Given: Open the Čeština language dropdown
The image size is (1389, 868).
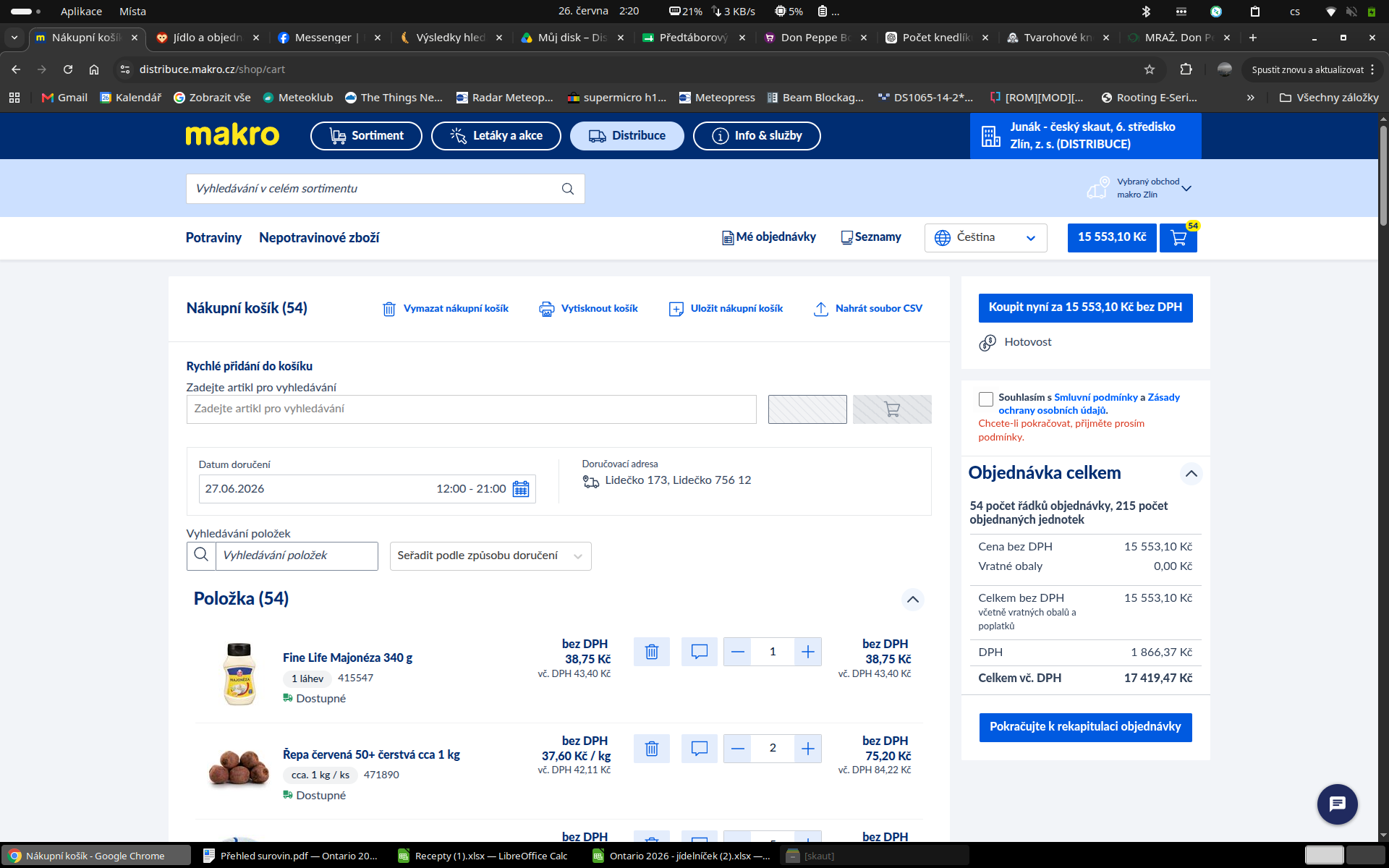Looking at the screenshot, I should pyautogui.click(x=985, y=238).
